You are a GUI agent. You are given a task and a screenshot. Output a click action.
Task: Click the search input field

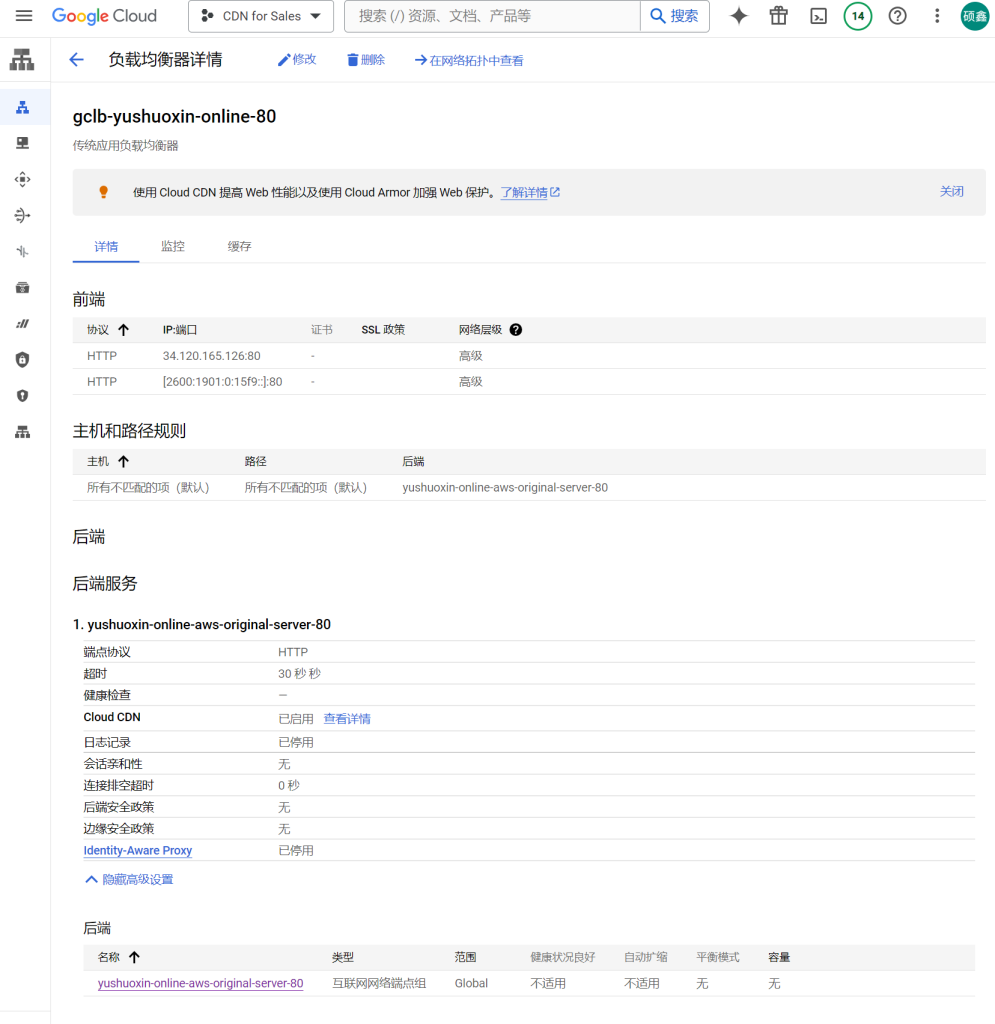492,16
